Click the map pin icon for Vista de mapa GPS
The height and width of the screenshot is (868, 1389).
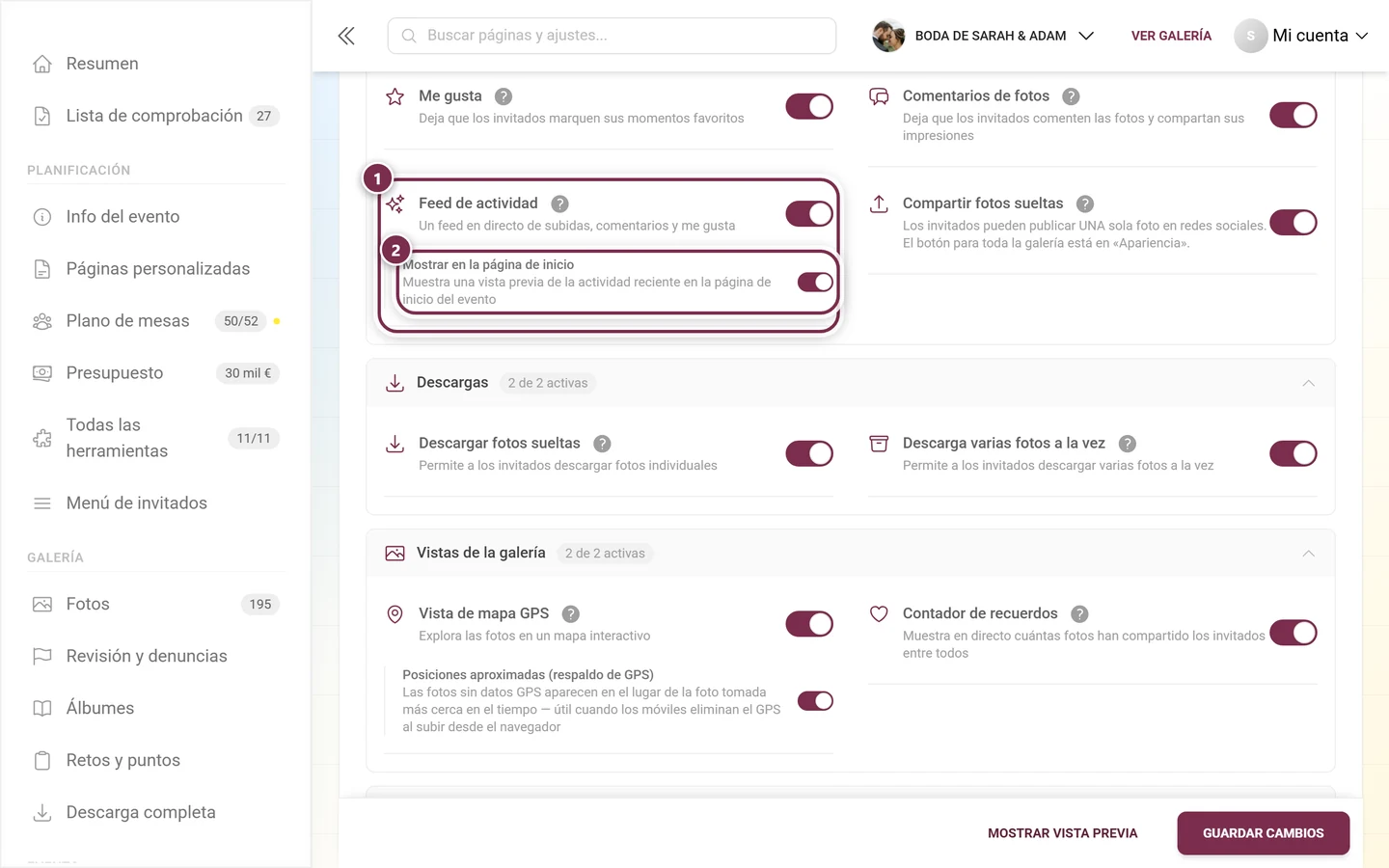[395, 614]
